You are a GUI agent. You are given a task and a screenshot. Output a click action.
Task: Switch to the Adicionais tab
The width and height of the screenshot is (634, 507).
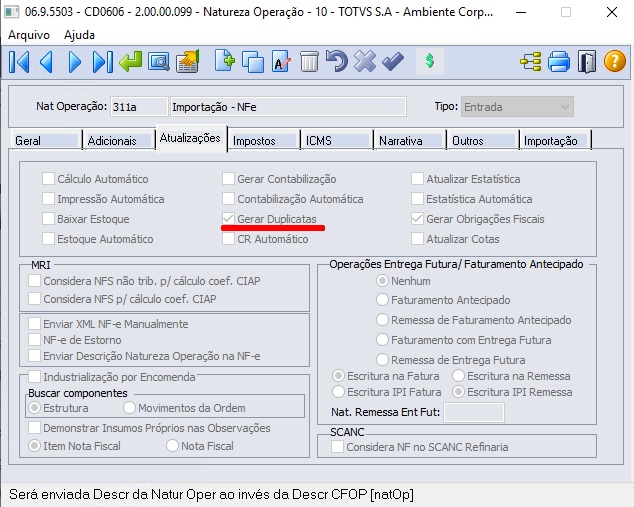[119, 140]
